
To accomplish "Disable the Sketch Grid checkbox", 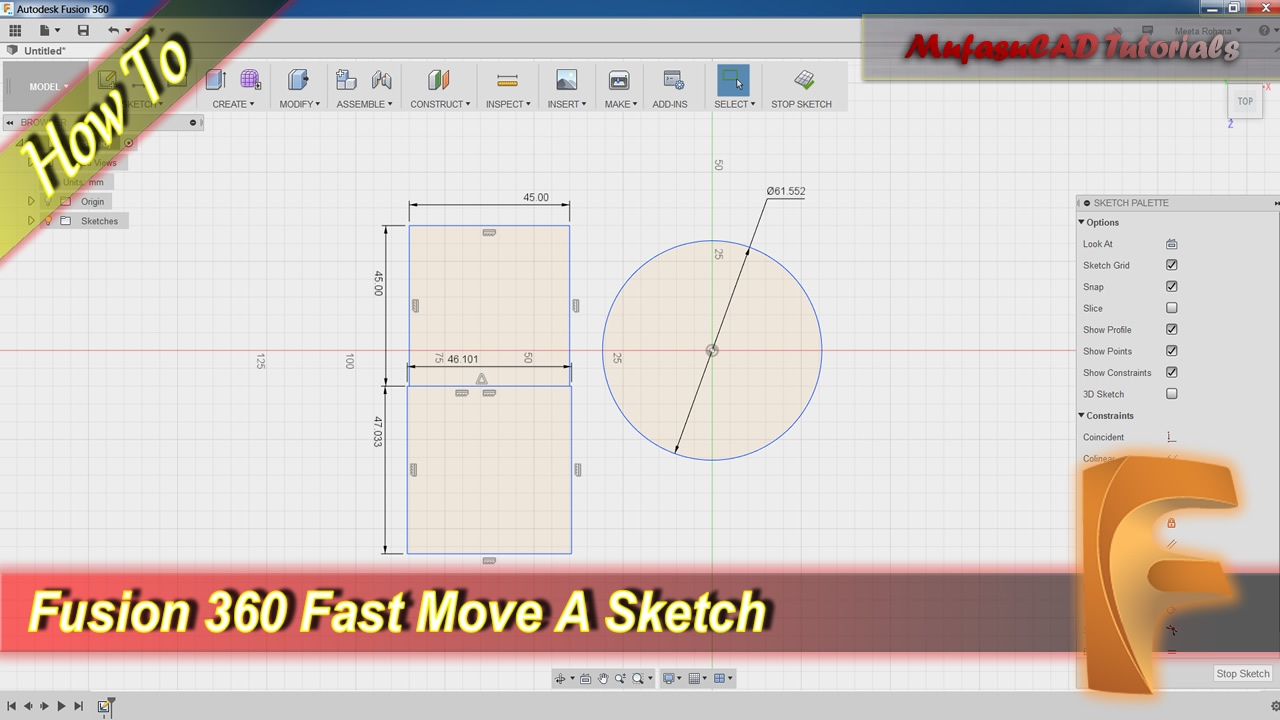I will point(1171,265).
